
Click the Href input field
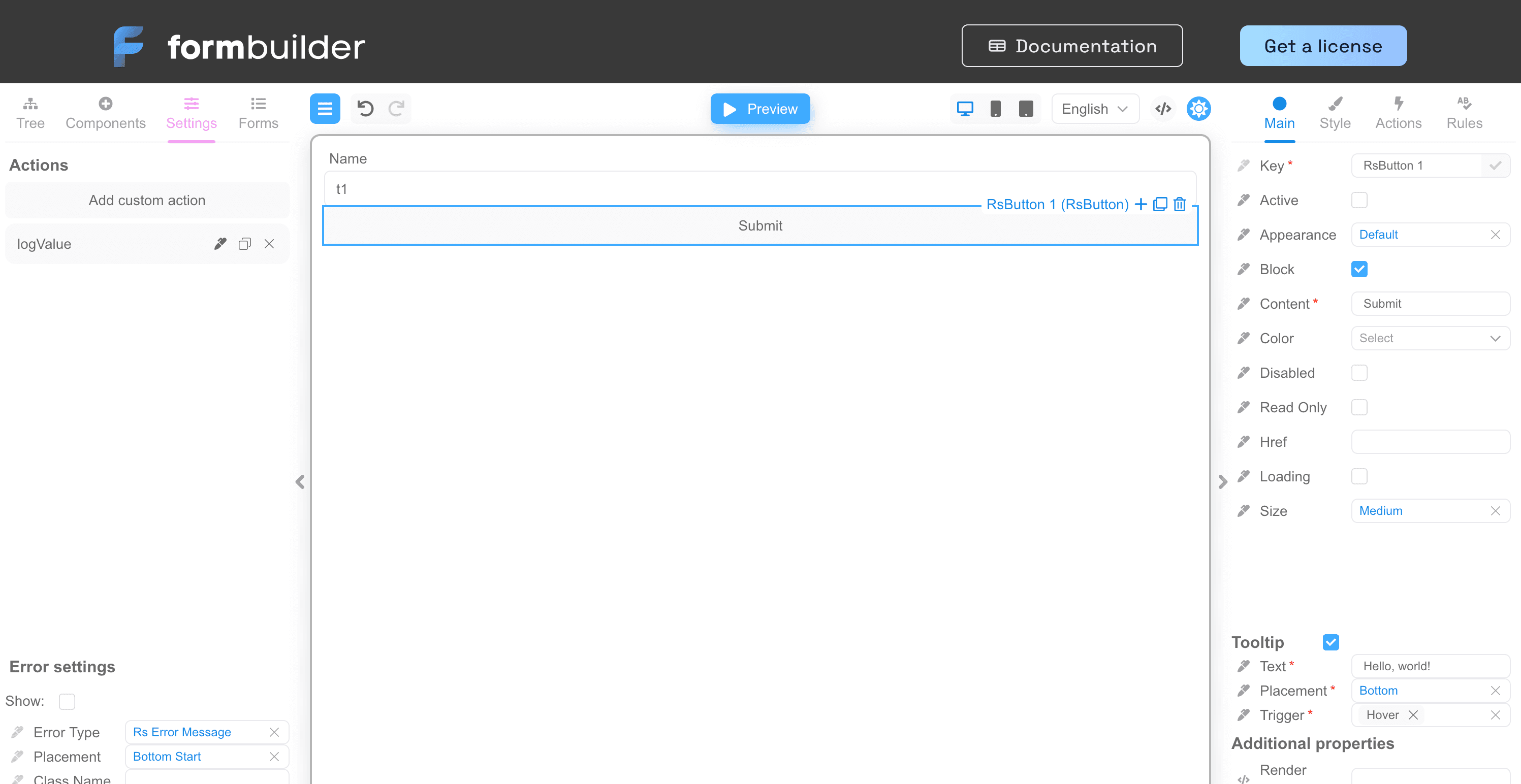[x=1430, y=442]
